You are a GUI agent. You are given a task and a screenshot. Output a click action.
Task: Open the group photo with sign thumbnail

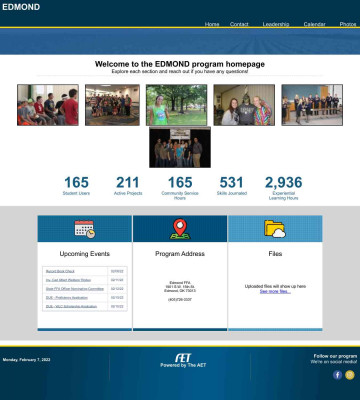click(180, 147)
